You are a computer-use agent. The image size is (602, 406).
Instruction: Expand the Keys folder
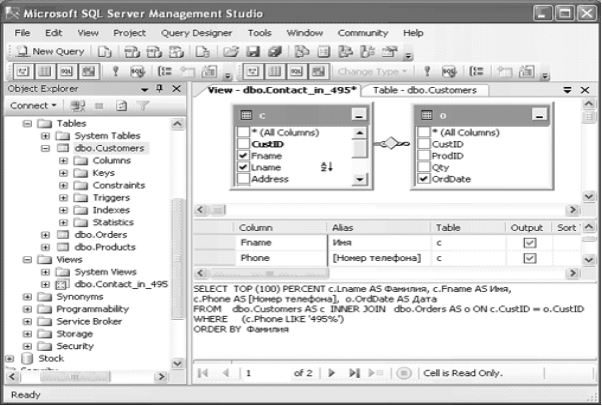click(x=63, y=173)
